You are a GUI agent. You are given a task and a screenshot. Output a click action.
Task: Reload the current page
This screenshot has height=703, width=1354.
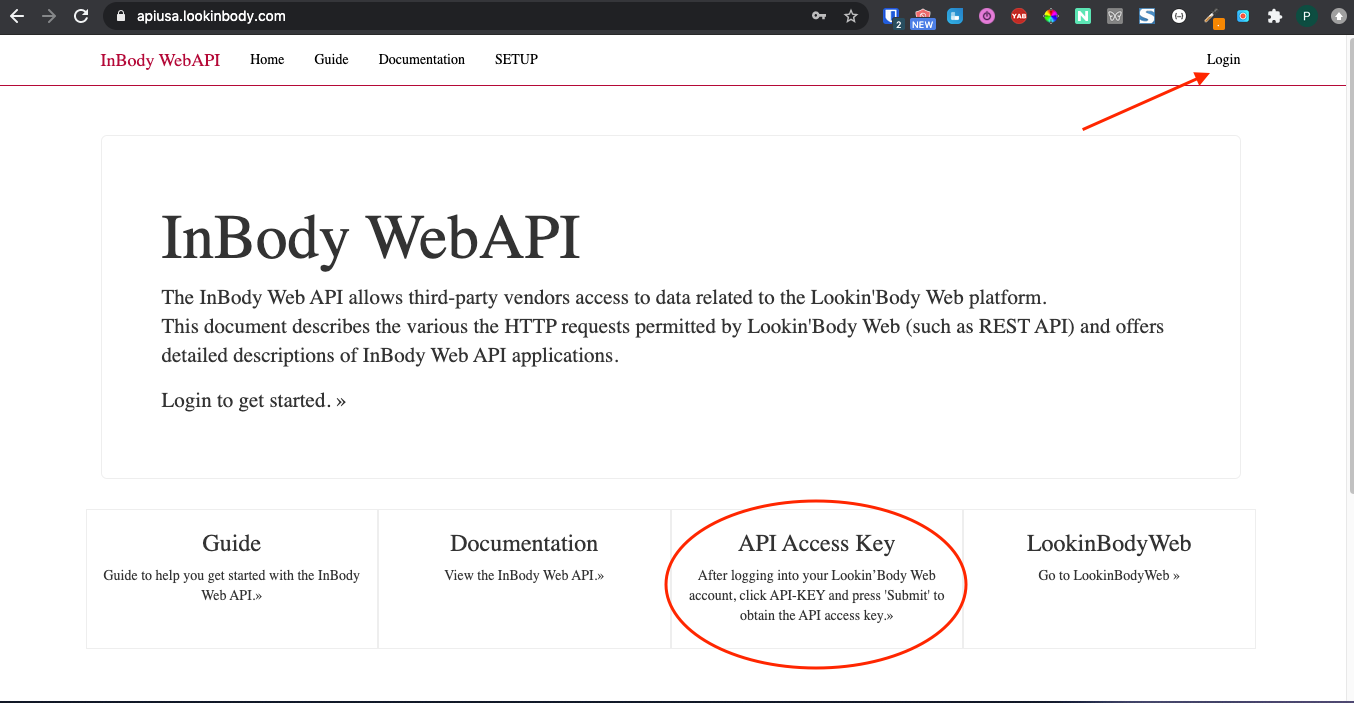point(82,16)
